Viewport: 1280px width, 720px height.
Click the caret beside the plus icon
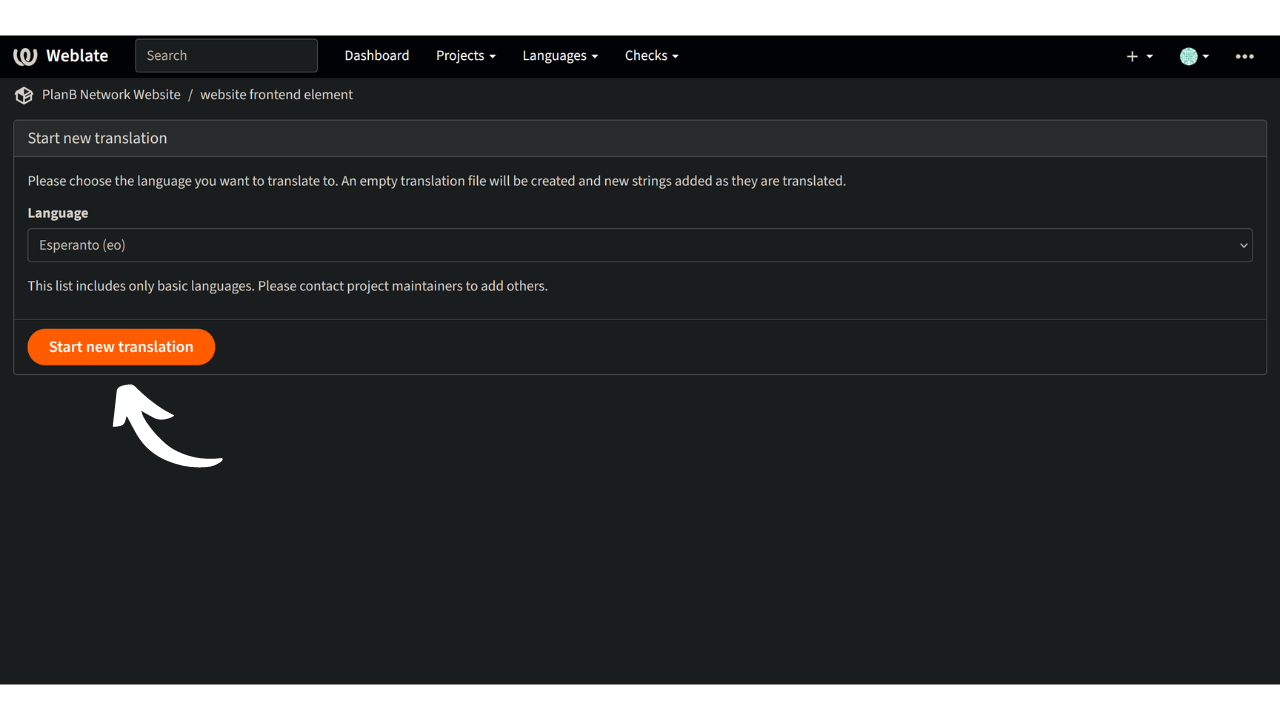click(1150, 57)
